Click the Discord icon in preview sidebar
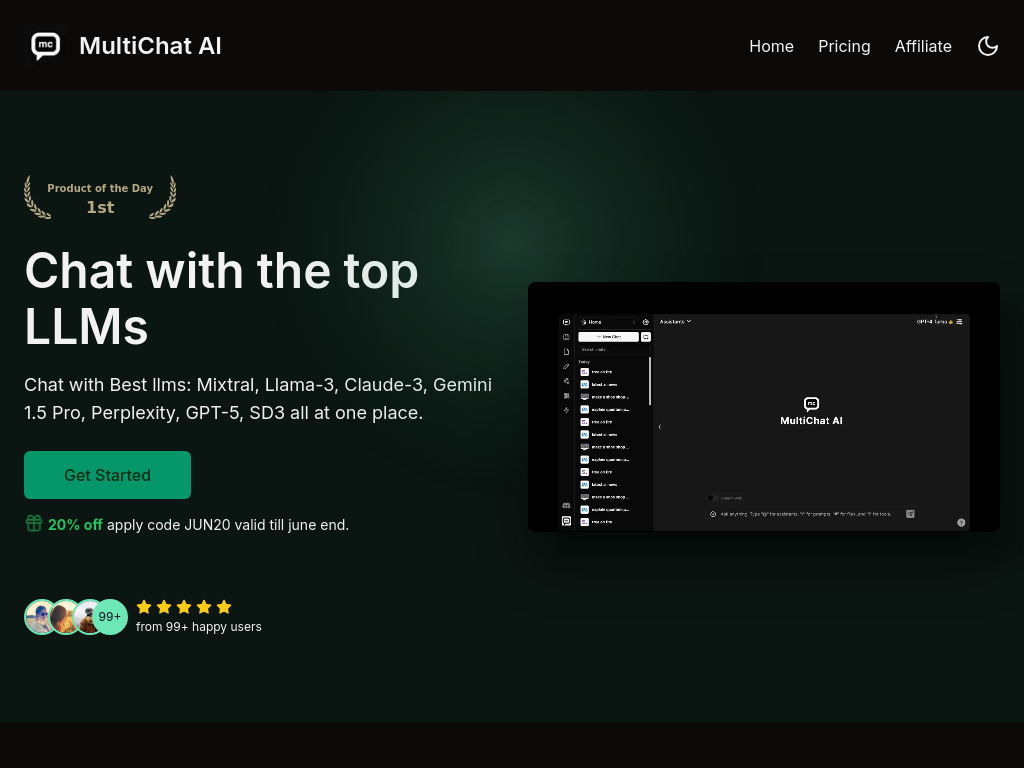1024x768 pixels. [x=566, y=506]
